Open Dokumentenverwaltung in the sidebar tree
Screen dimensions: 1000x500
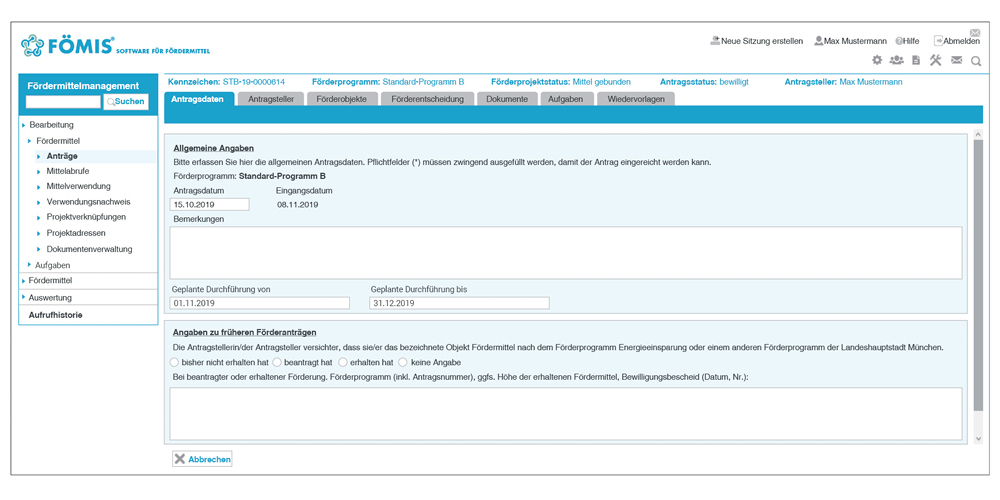89,249
